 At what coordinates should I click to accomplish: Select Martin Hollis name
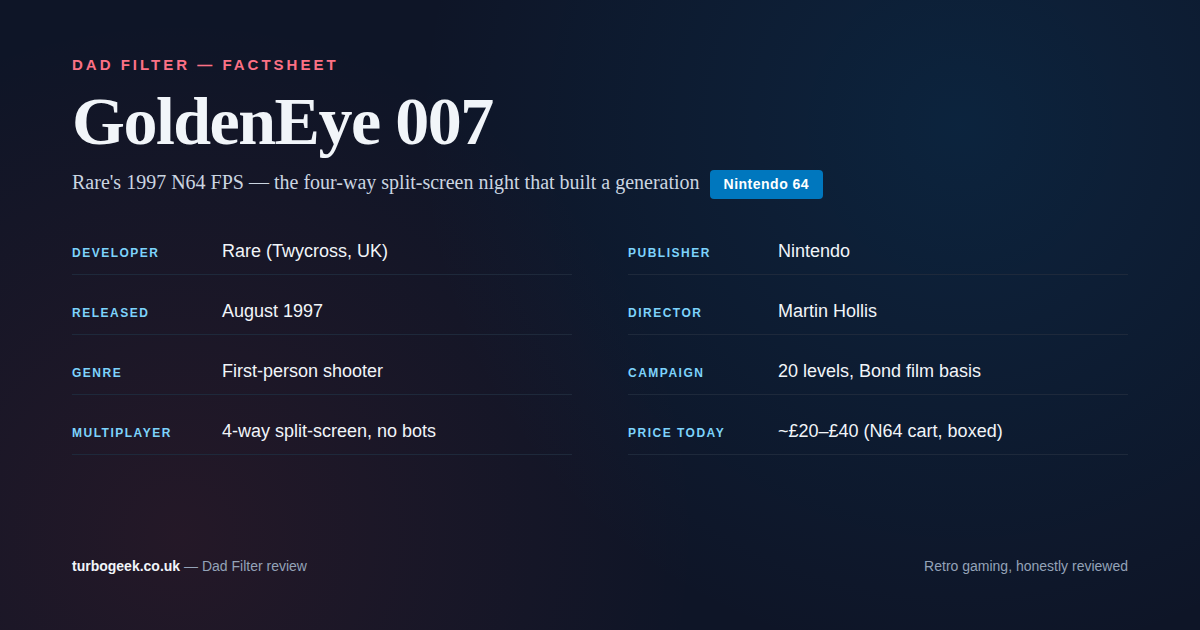[827, 311]
